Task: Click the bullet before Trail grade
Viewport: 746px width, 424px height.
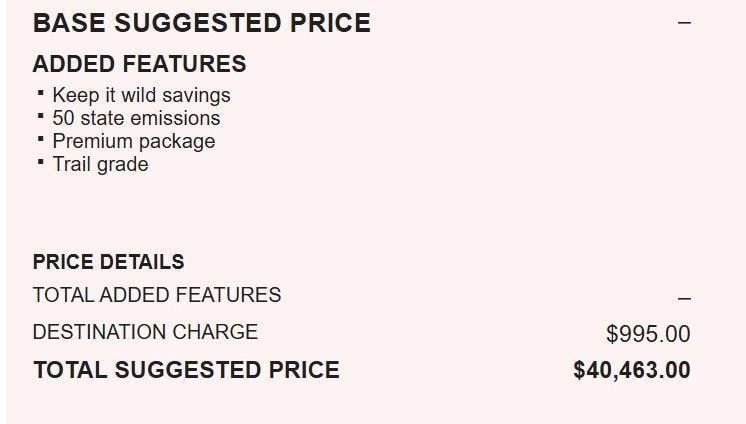Action: [41, 162]
